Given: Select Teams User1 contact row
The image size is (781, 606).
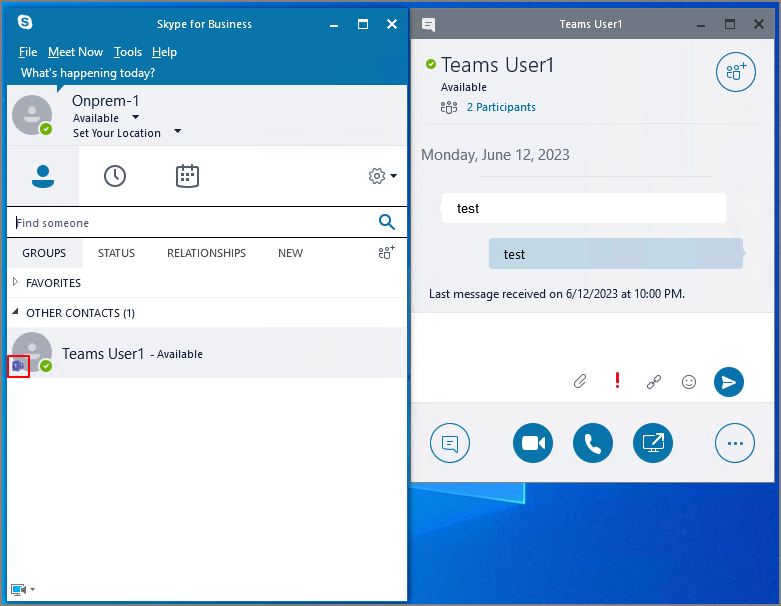Looking at the screenshot, I should pyautogui.click(x=207, y=353).
